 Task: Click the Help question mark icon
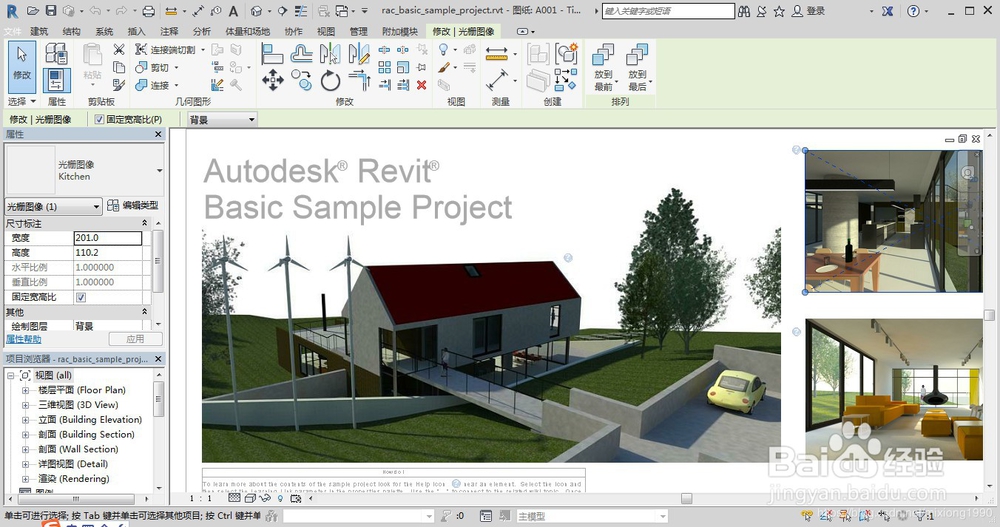pos(913,11)
